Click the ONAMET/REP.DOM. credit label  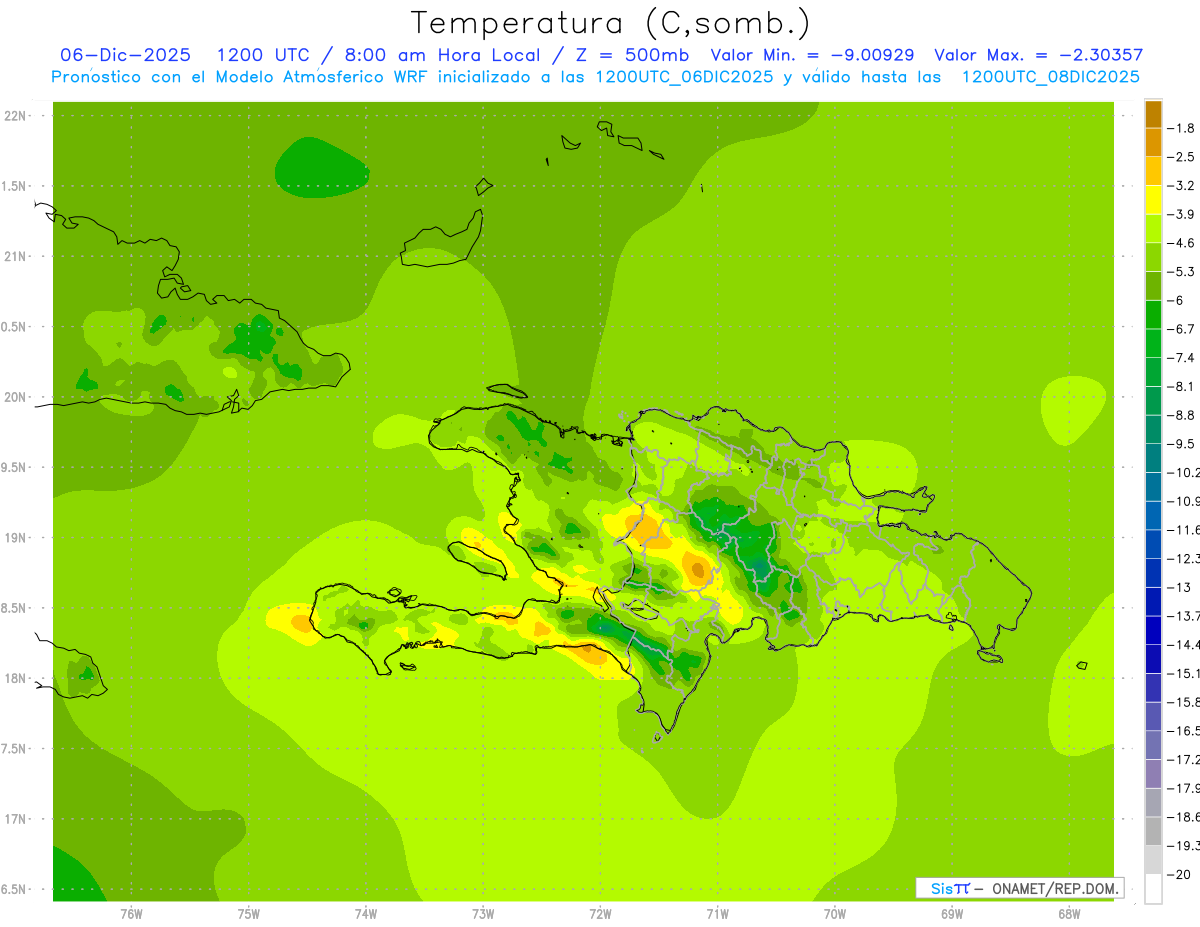pos(1055,888)
